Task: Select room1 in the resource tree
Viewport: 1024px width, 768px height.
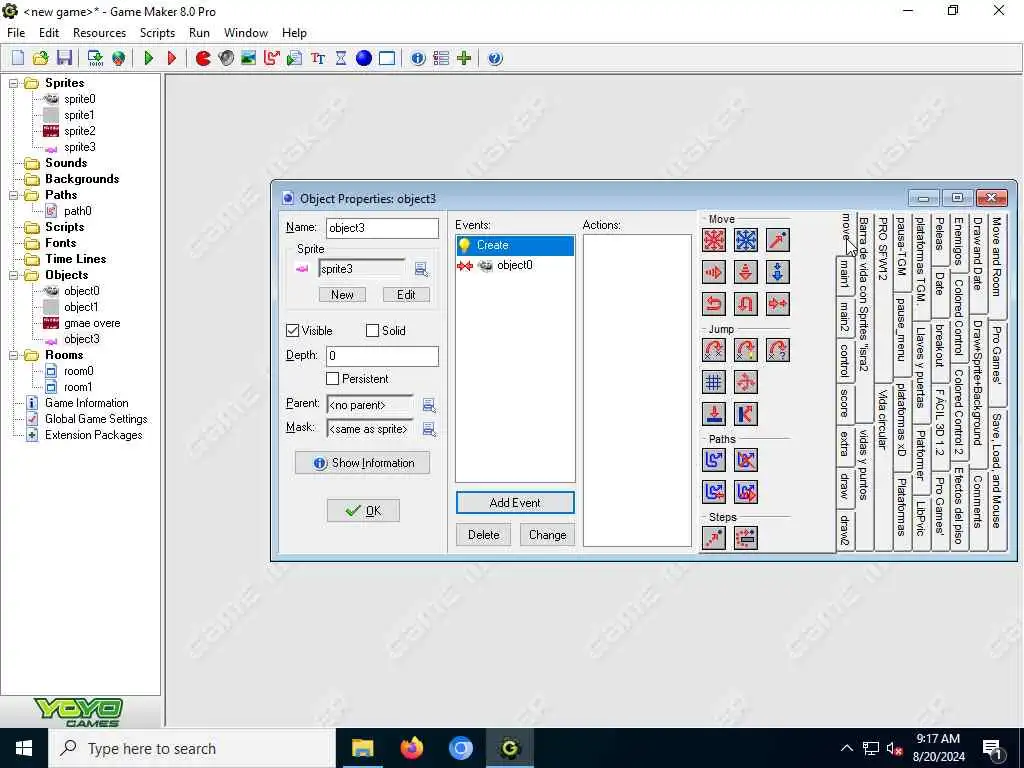Action: point(78,387)
